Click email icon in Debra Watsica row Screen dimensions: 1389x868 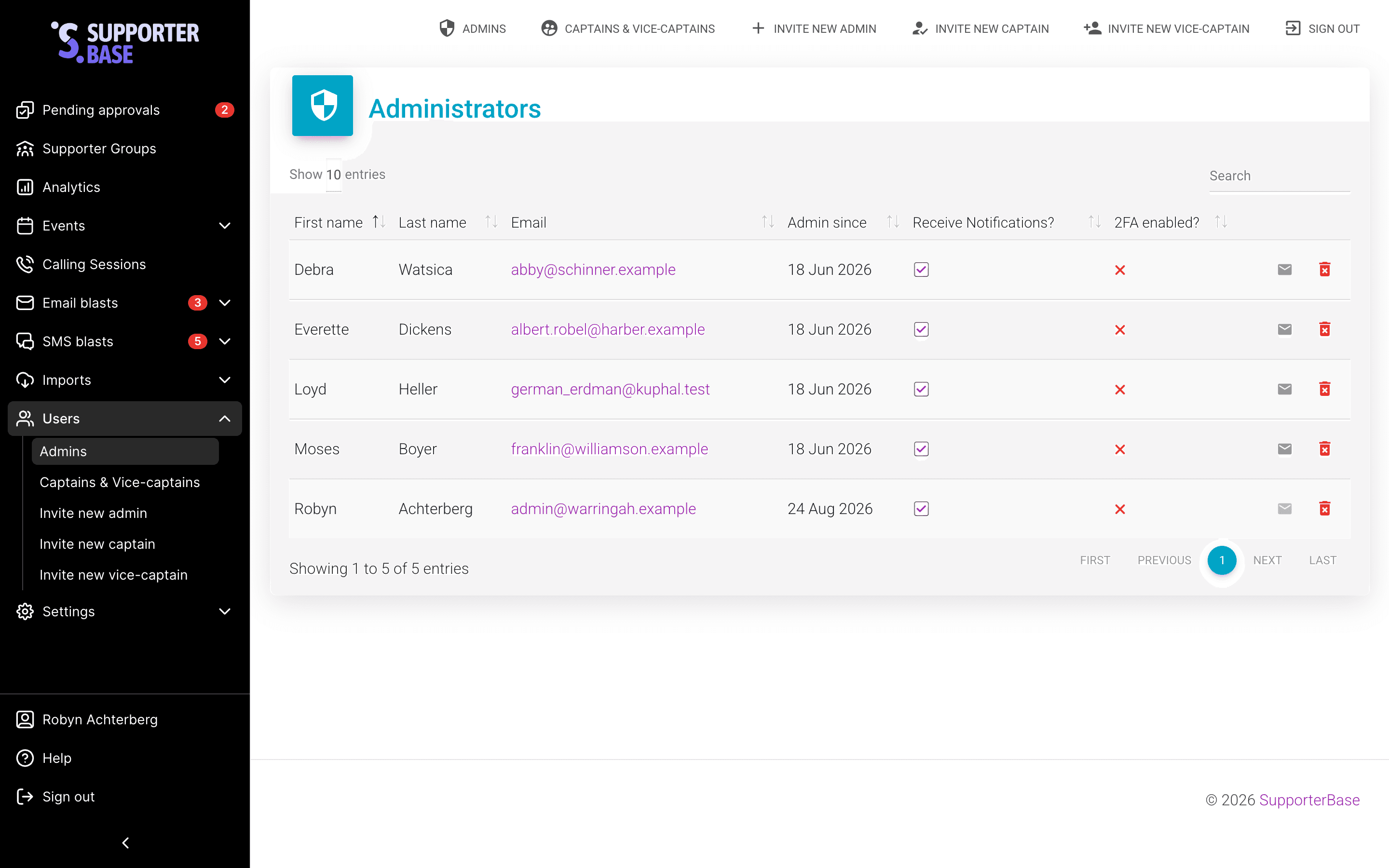(x=1284, y=269)
